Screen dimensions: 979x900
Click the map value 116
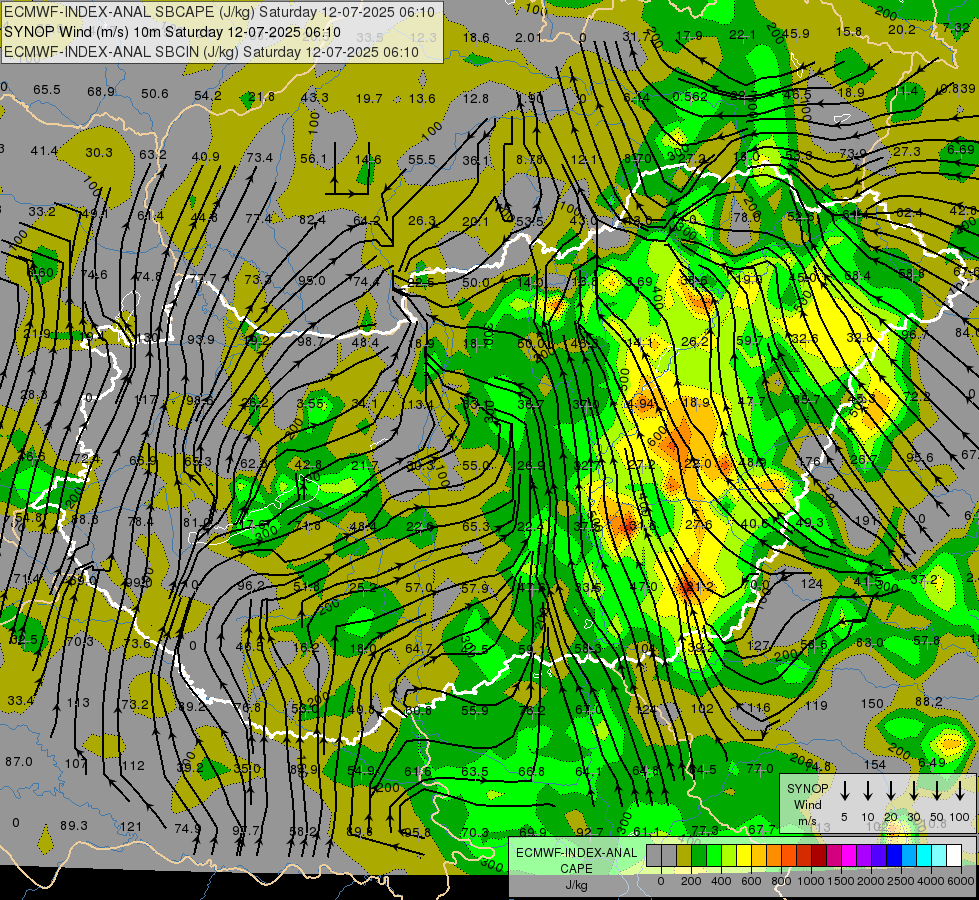tap(759, 708)
